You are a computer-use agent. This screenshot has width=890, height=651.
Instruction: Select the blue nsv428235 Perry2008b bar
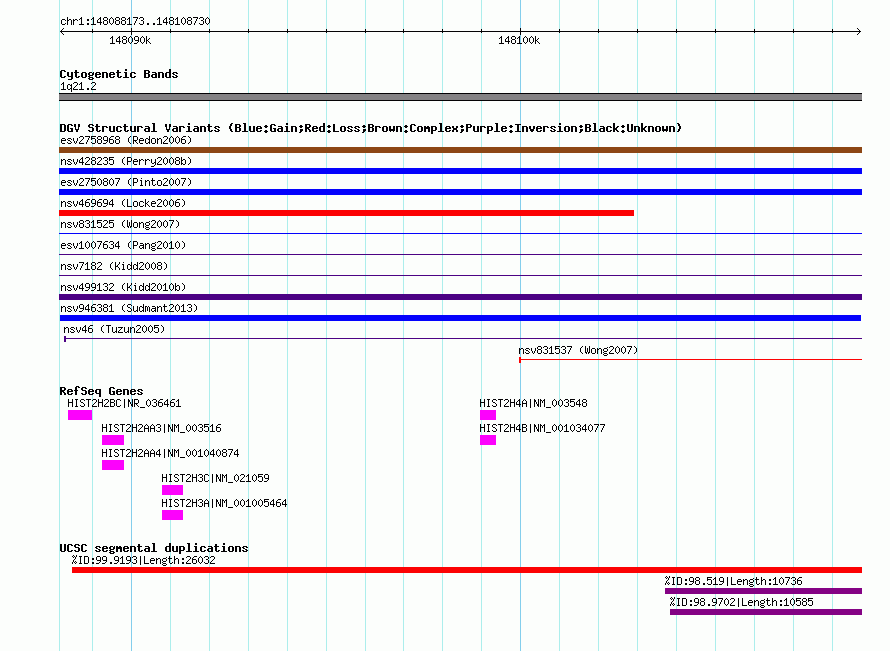pyautogui.click(x=460, y=171)
